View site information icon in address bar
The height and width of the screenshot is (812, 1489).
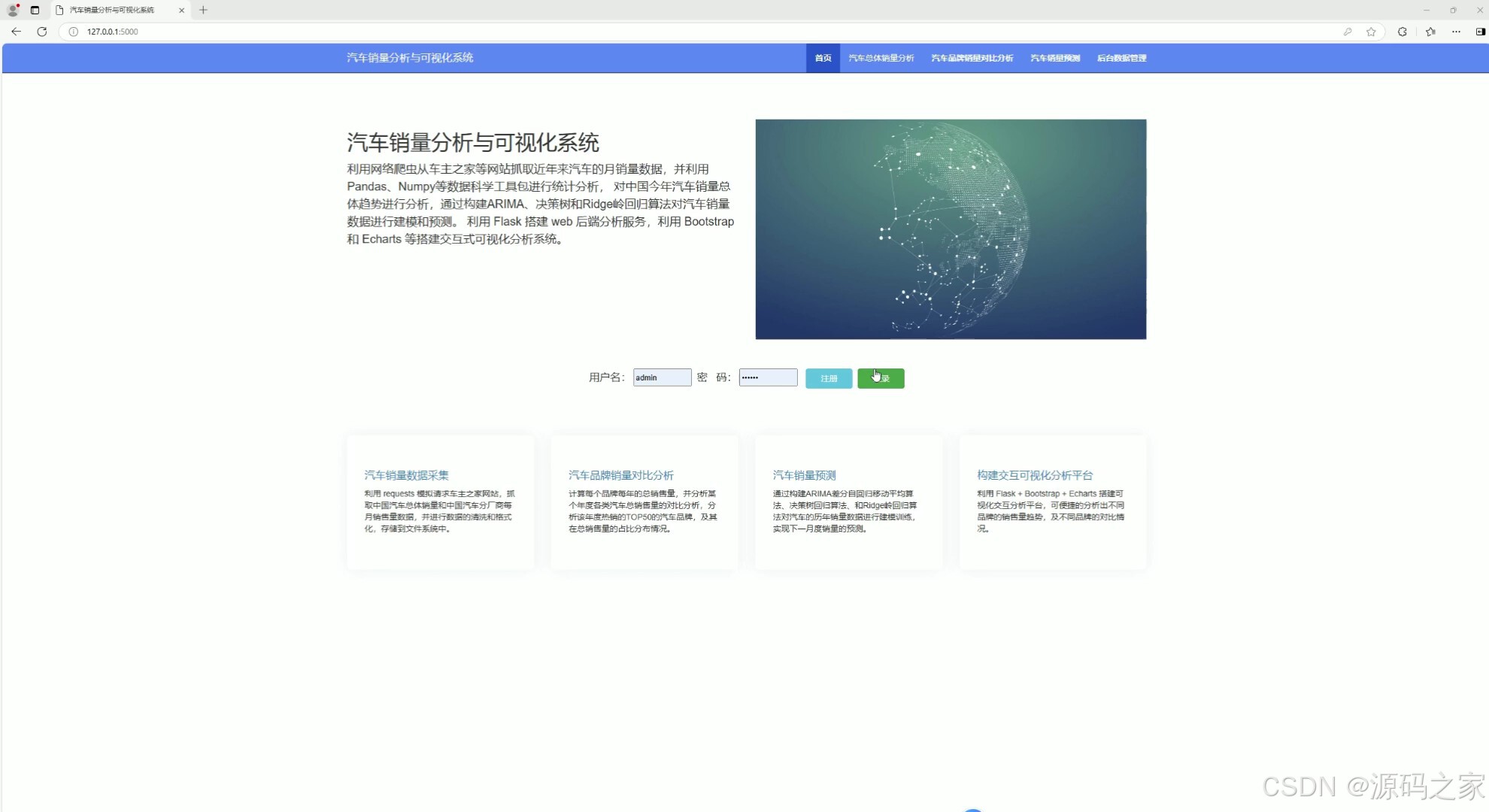pos(72,32)
